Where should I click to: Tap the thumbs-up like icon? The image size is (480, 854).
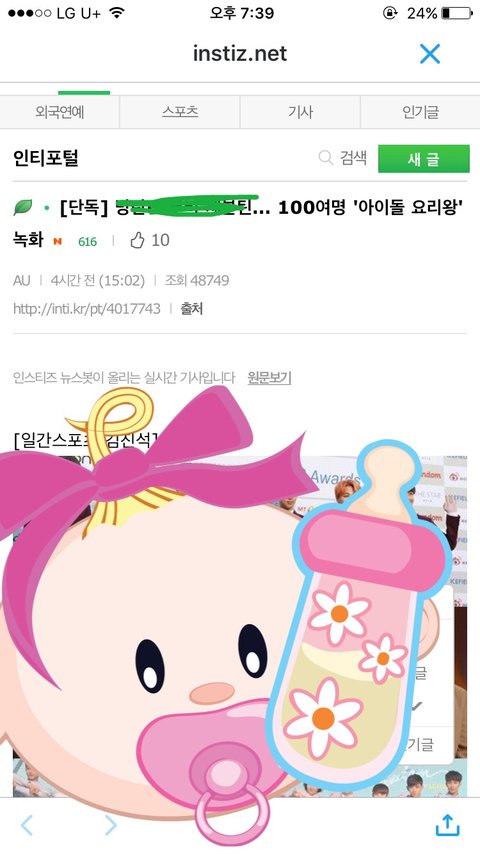point(137,240)
